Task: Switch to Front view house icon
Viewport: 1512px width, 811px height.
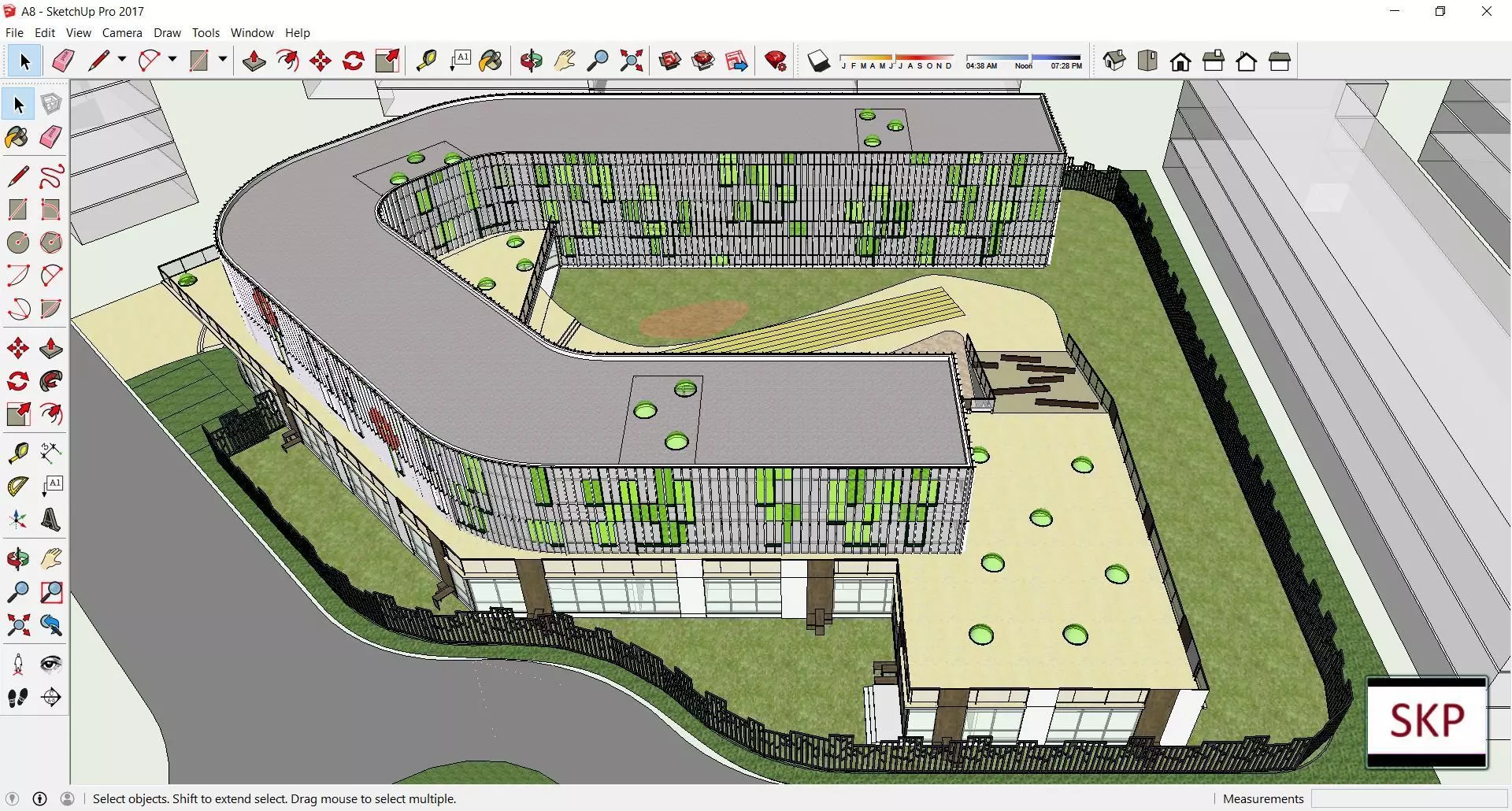Action: click(1180, 61)
